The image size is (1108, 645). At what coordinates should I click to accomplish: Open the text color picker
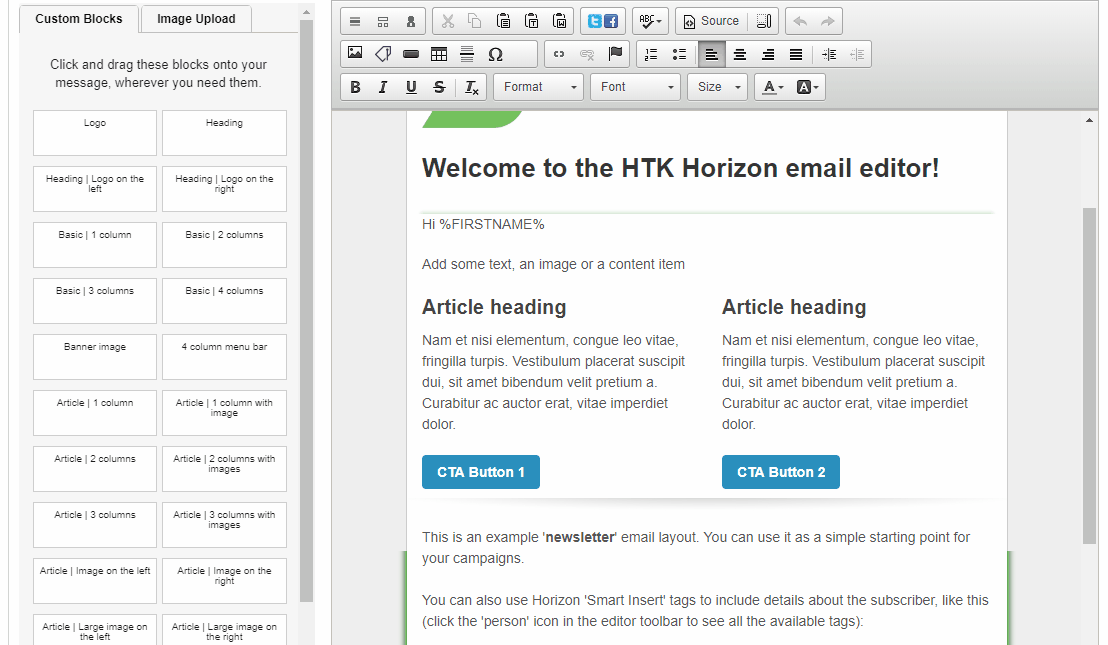click(771, 87)
